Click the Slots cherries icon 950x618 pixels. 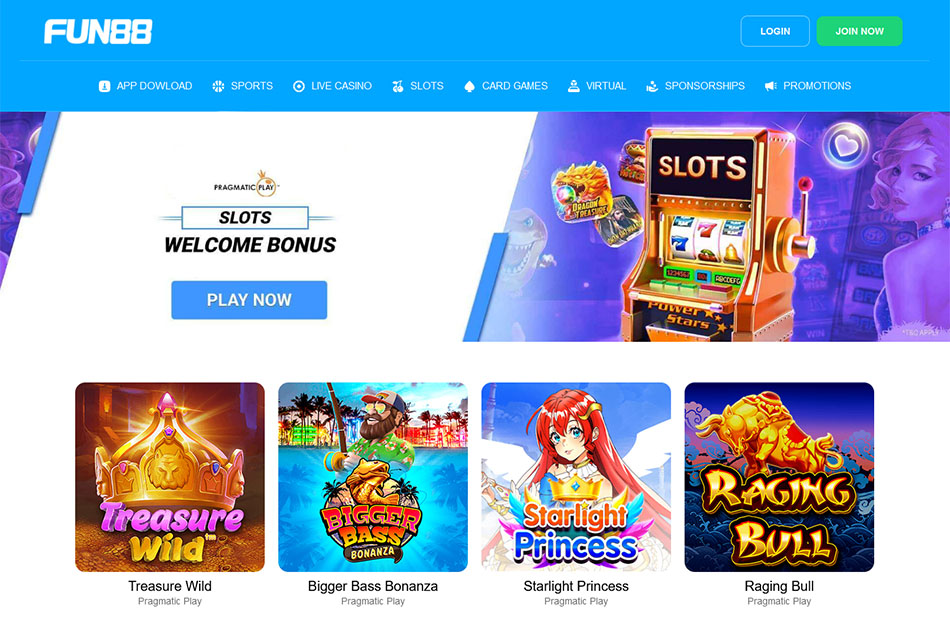pyautogui.click(x=397, y=86)
